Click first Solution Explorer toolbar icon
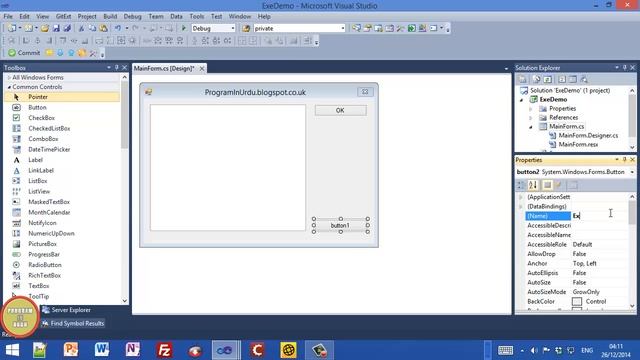This screenshot has width=640, height=360. 523,79
